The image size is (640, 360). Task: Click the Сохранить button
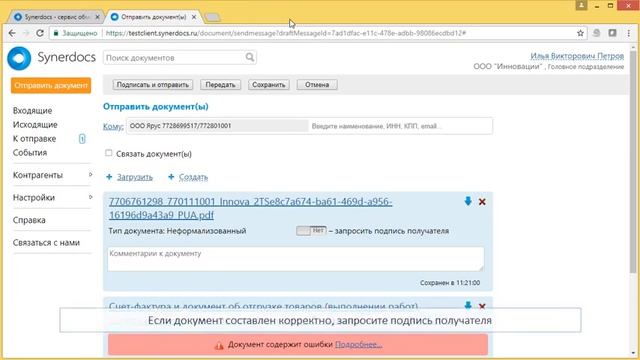click(269, 84)
